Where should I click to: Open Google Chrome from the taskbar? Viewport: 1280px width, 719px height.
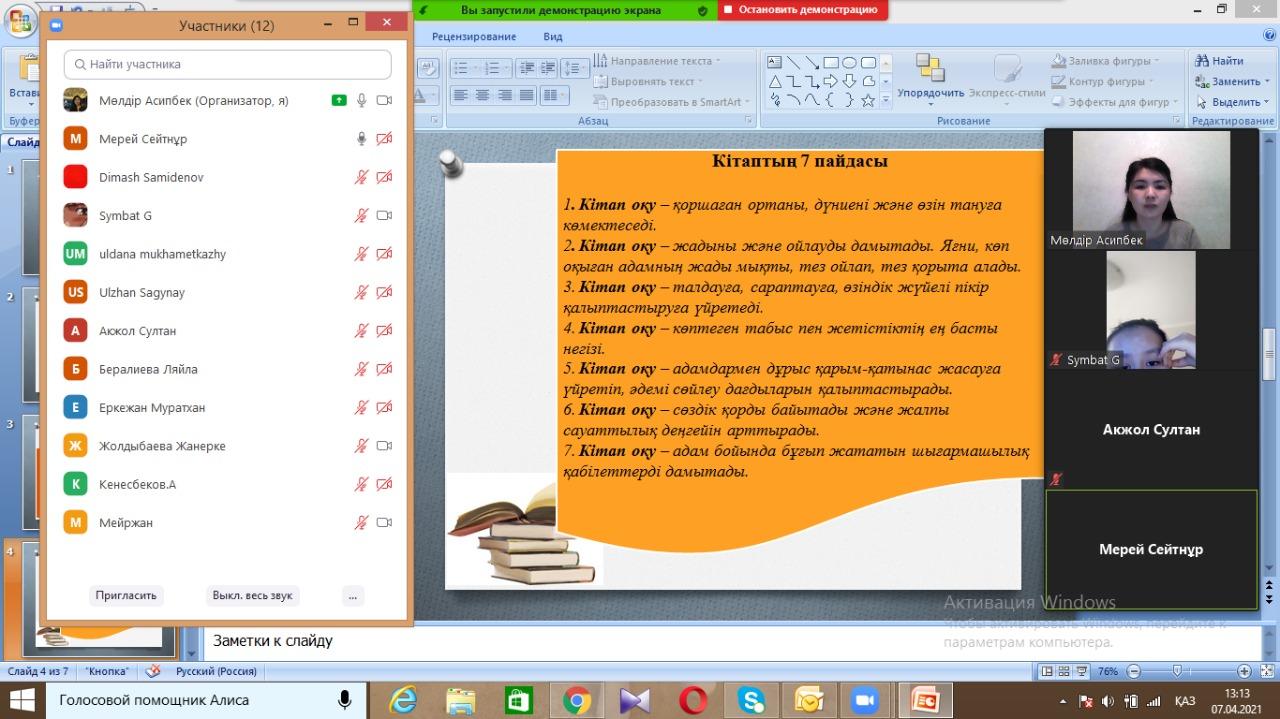(x=576, y=699)
